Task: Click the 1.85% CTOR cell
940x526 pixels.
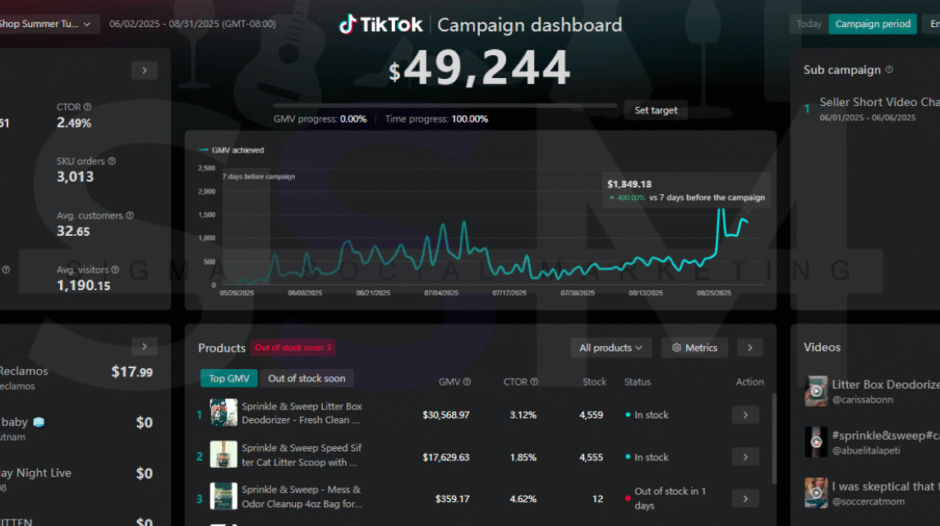Action: pyautogui.click(x=523, y=457)
